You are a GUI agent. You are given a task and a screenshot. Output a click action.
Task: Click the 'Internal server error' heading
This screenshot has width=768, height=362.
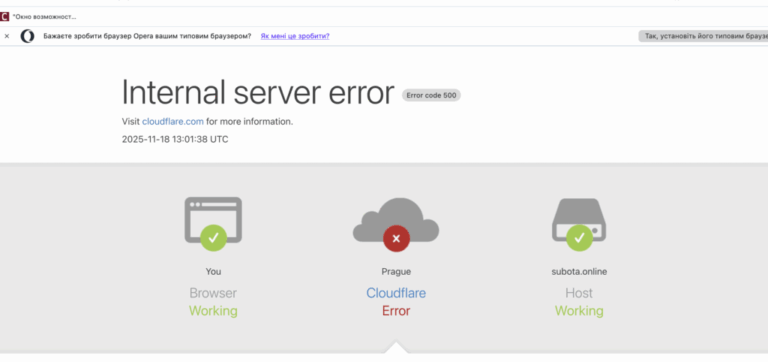click(258, 92)
